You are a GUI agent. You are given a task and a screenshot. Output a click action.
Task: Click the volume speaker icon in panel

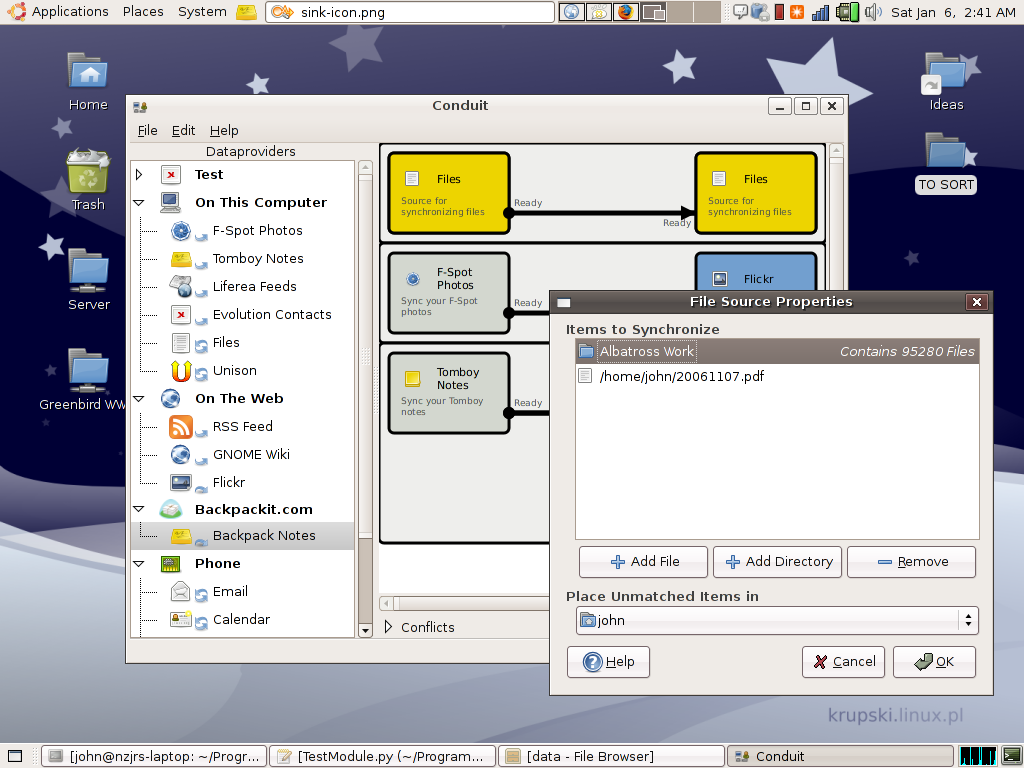click(872, 12)
